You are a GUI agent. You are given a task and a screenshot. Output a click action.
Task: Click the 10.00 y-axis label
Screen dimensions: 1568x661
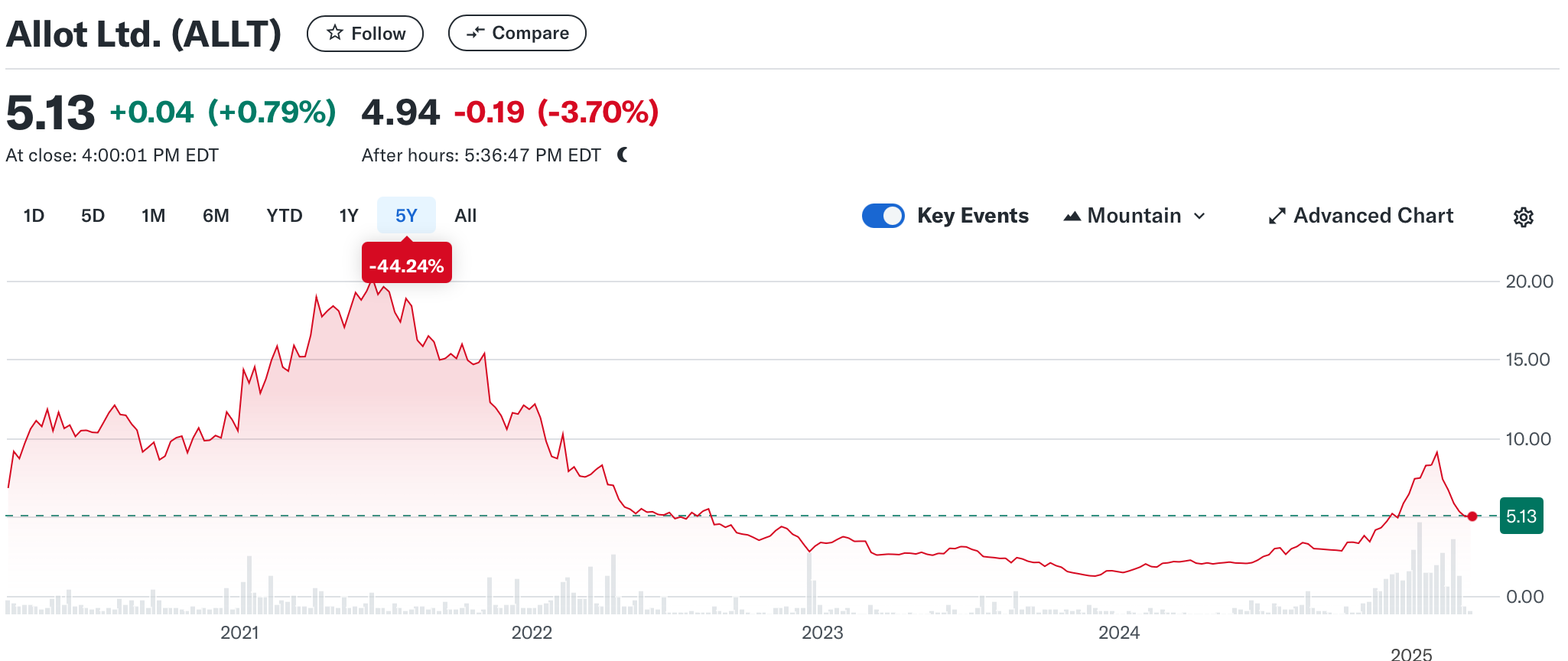(1528, 439)
